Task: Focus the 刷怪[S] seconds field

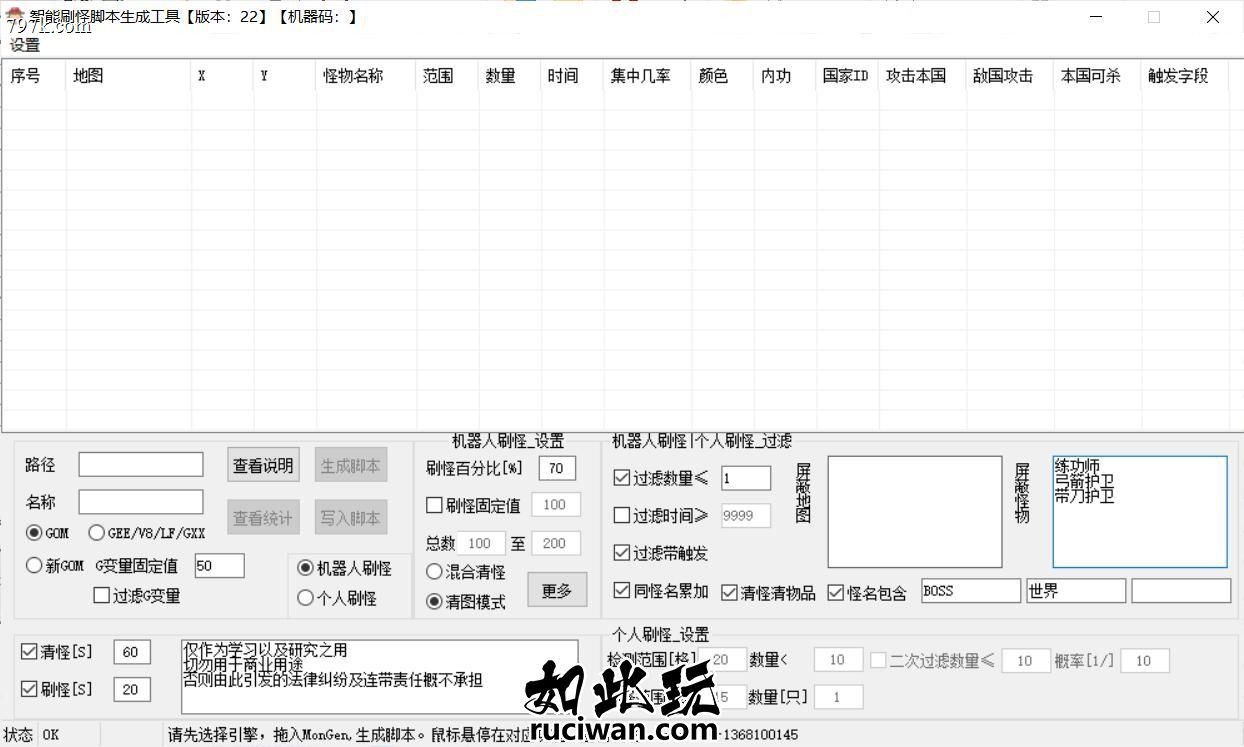Action: point(132,689)
